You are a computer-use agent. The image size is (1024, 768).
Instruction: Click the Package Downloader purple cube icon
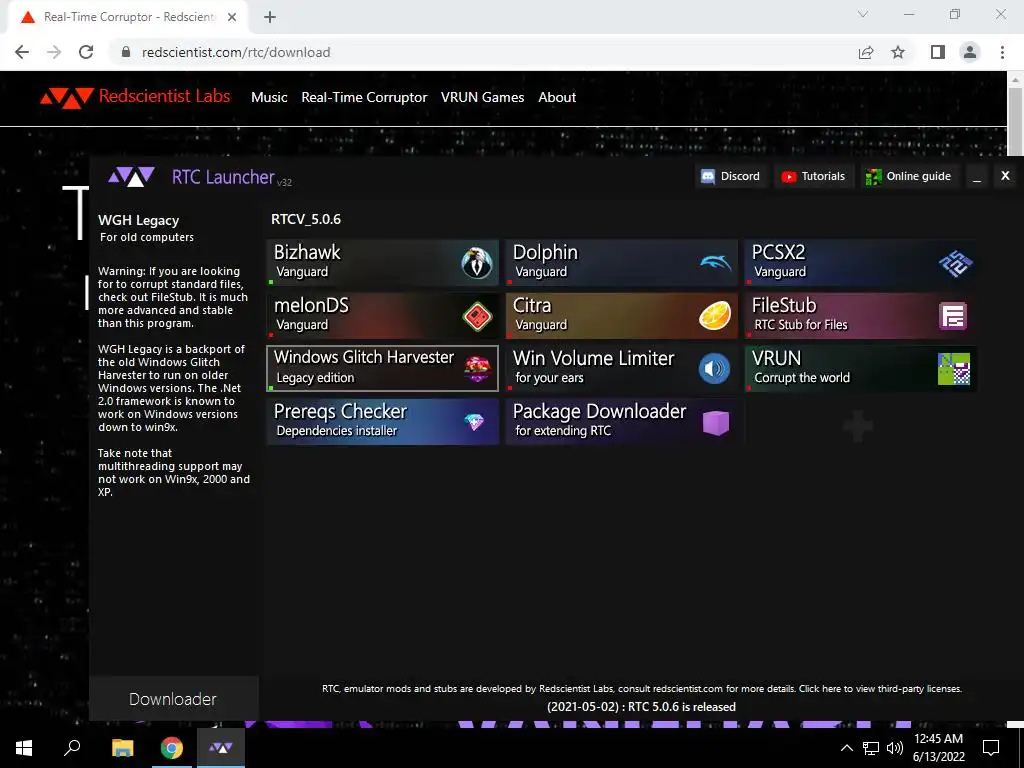[x=716, y=423]
